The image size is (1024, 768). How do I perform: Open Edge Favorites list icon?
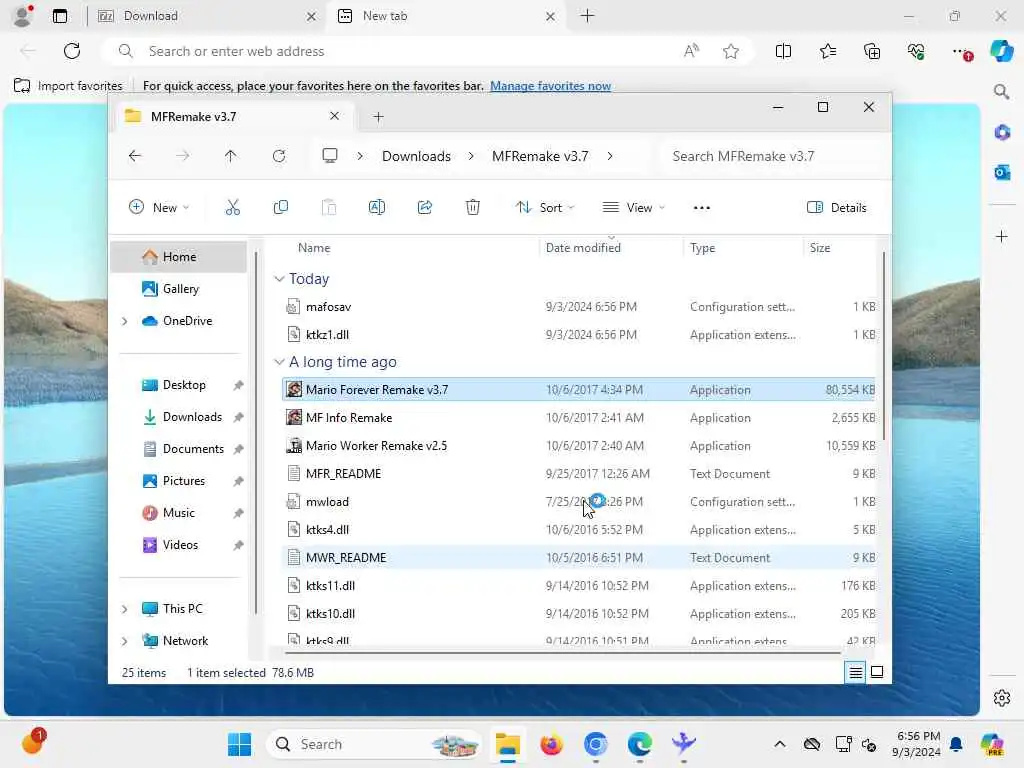827,51
